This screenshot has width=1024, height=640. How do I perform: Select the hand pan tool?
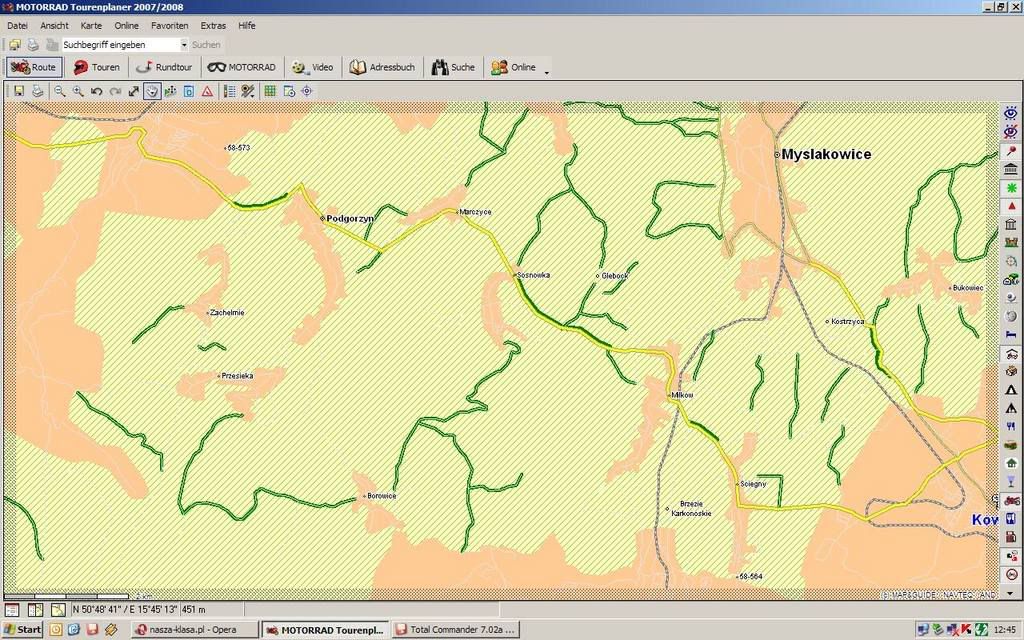coord(152,91)
